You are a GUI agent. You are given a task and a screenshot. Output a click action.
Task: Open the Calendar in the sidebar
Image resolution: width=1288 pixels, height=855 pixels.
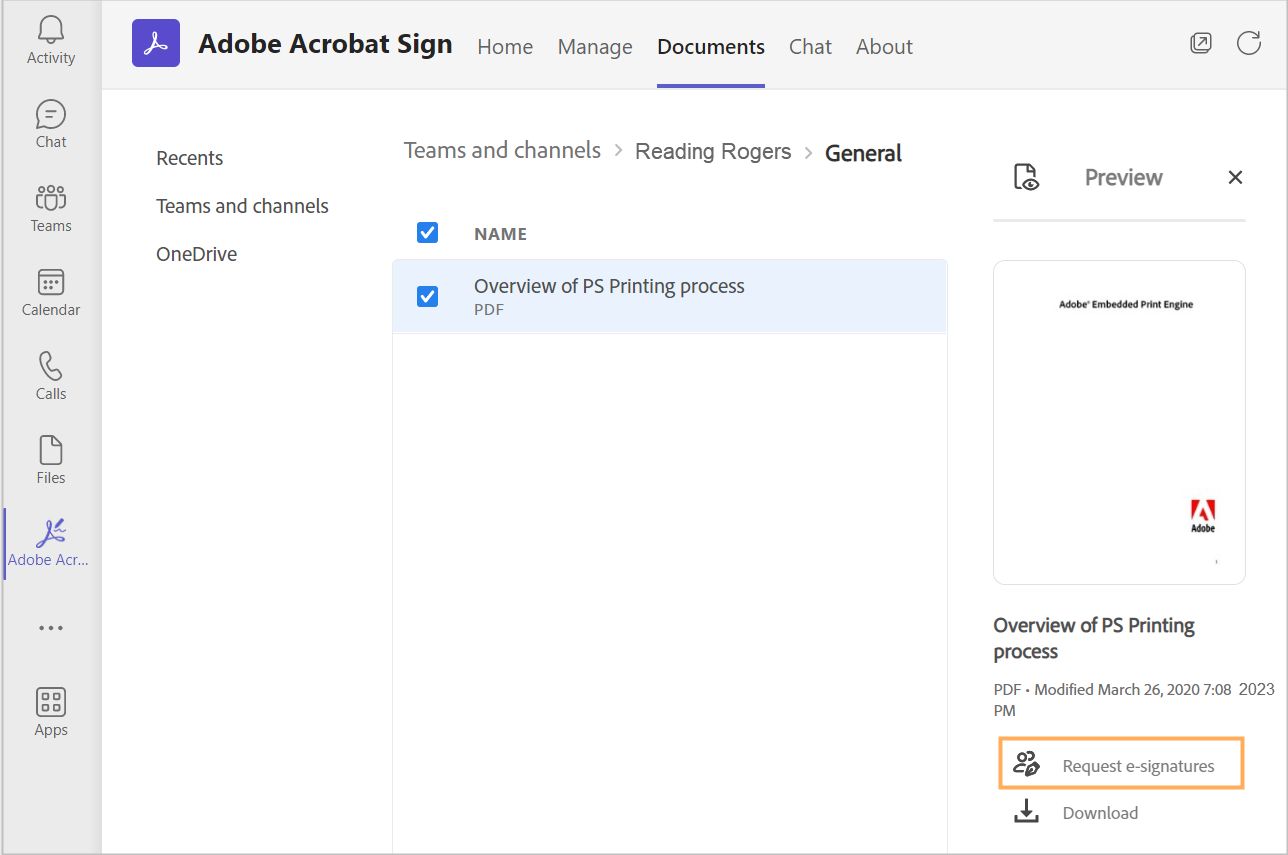click(x=51, y=292)
